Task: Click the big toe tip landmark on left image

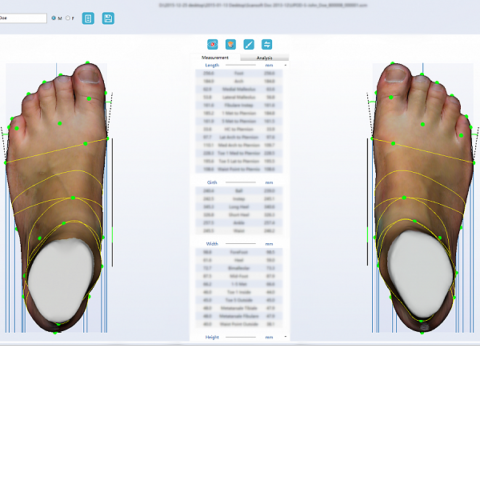Action: pos(88,62)
